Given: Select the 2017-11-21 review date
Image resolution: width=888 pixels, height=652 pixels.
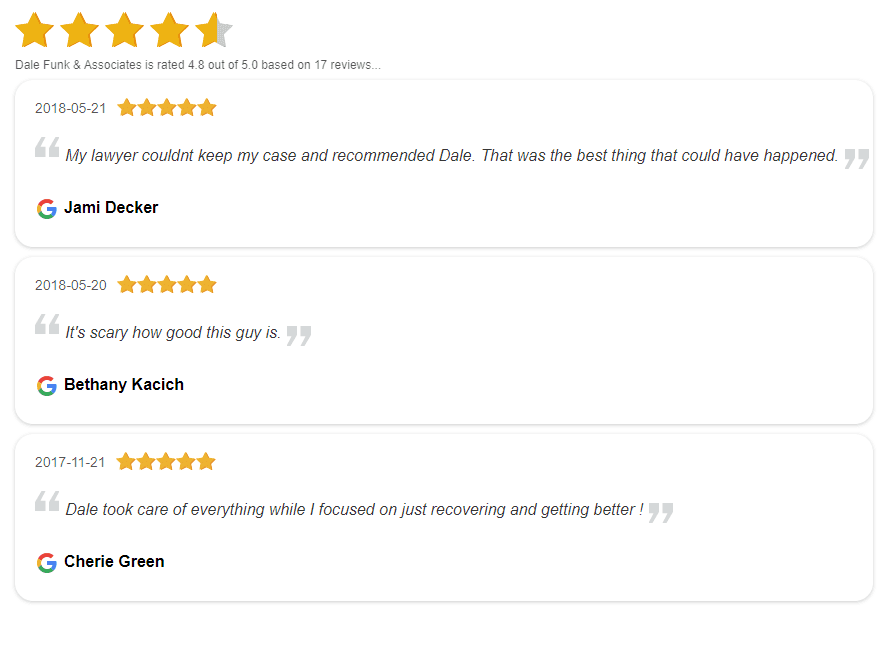Looking at the screenshot, I should [x=70, y=462].
